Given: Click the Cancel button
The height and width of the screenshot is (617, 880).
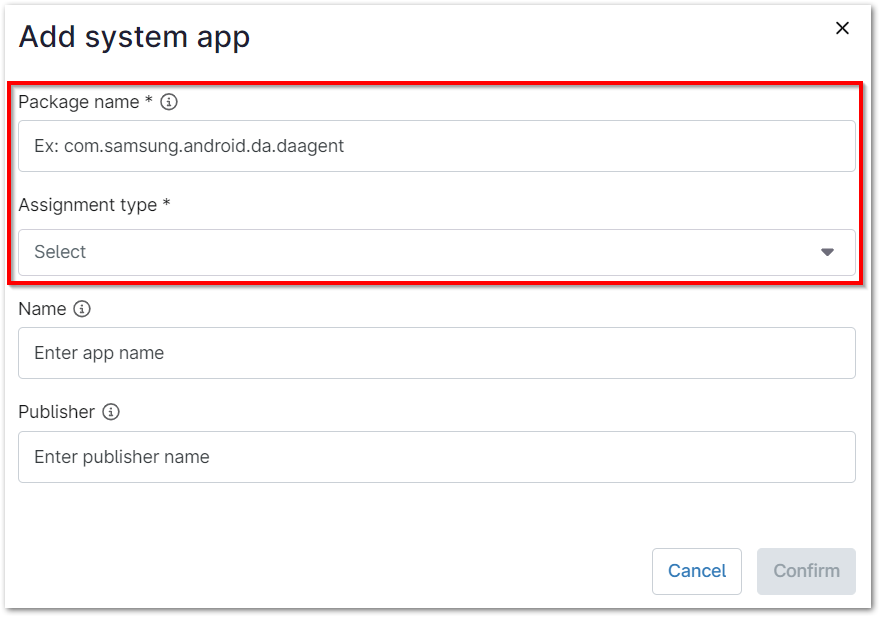Looking at the screenshot, I should tap(696, 571).
